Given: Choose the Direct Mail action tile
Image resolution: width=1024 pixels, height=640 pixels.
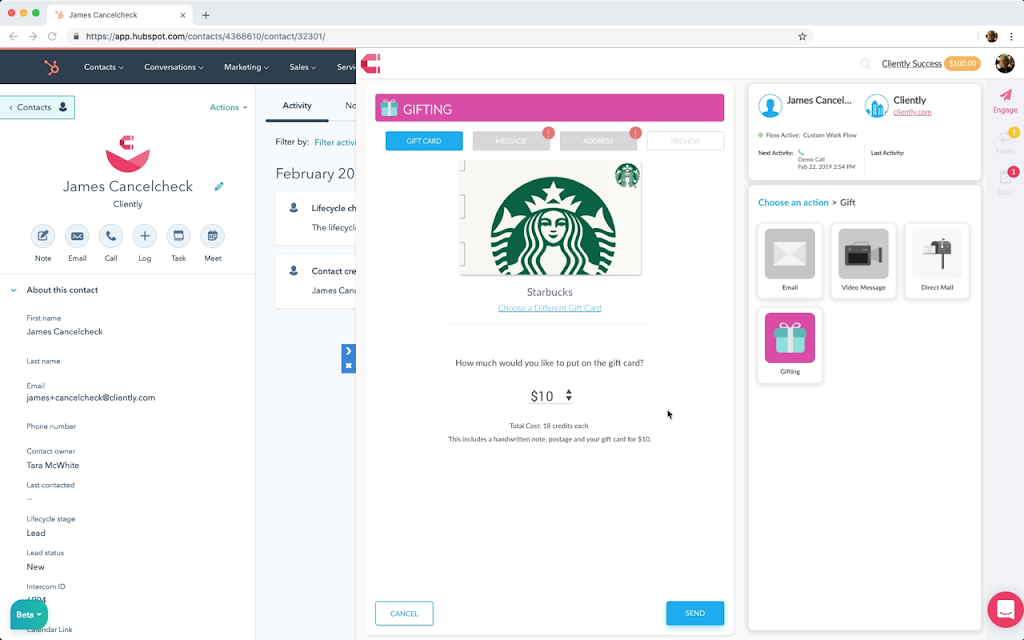Looking at the screenshot, I should (936, 261).
